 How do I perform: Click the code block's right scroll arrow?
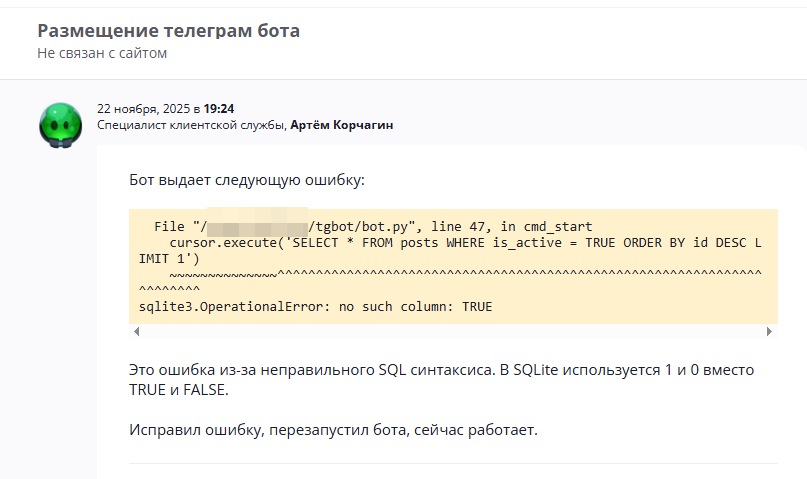click(770, 331)
